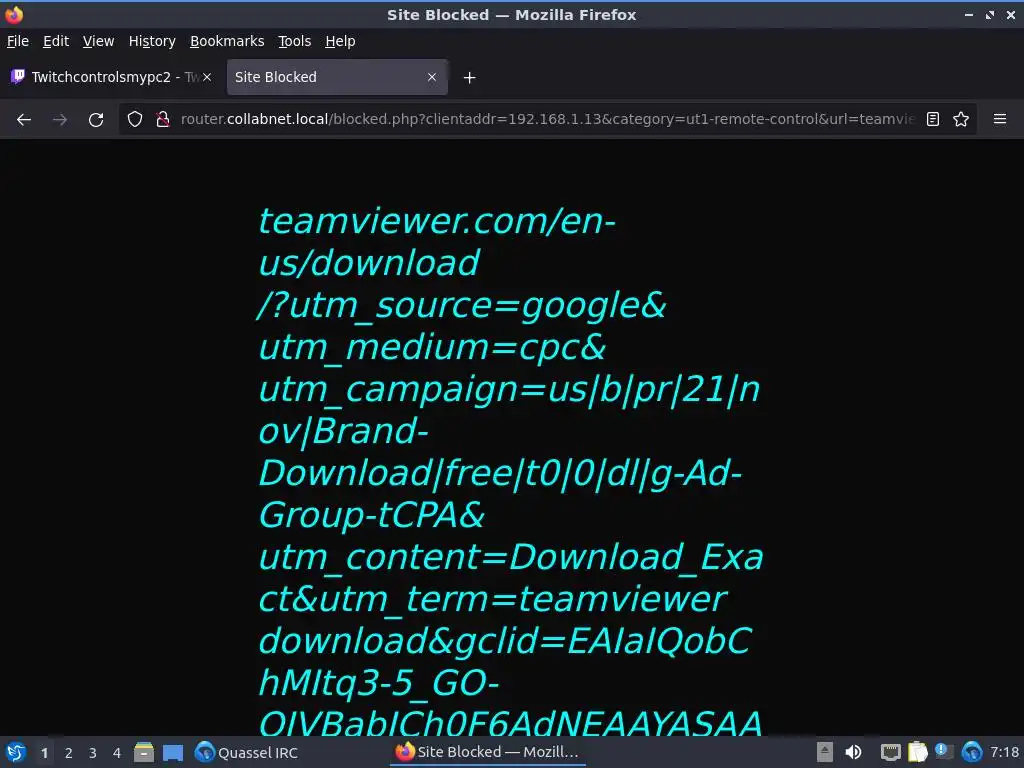Screen dimensions: 1024x768
Task: Open the Bookmarks menu
Action: point(227,41)
